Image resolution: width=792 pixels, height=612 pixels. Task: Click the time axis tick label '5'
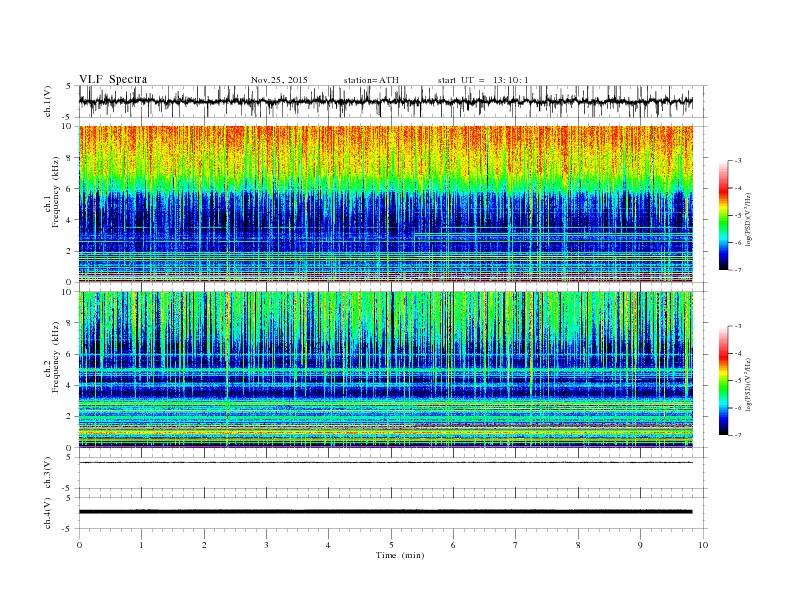(x=391, y=545)
